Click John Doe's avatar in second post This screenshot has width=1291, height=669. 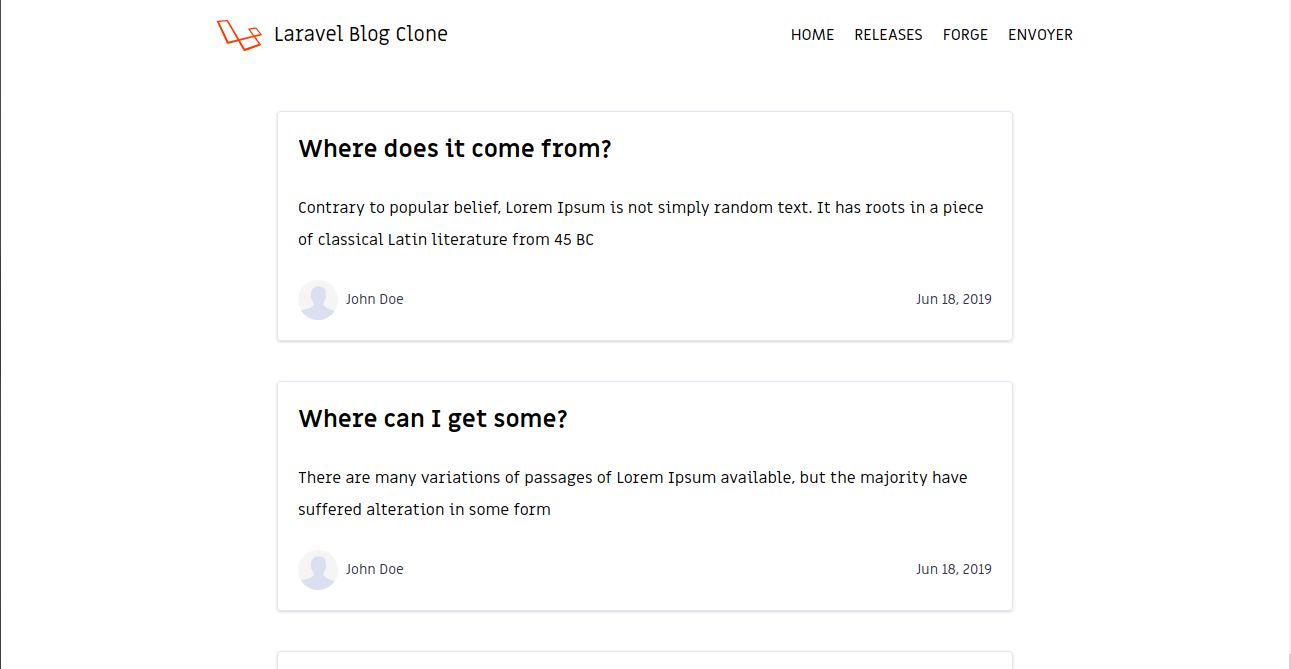[318, 570]
